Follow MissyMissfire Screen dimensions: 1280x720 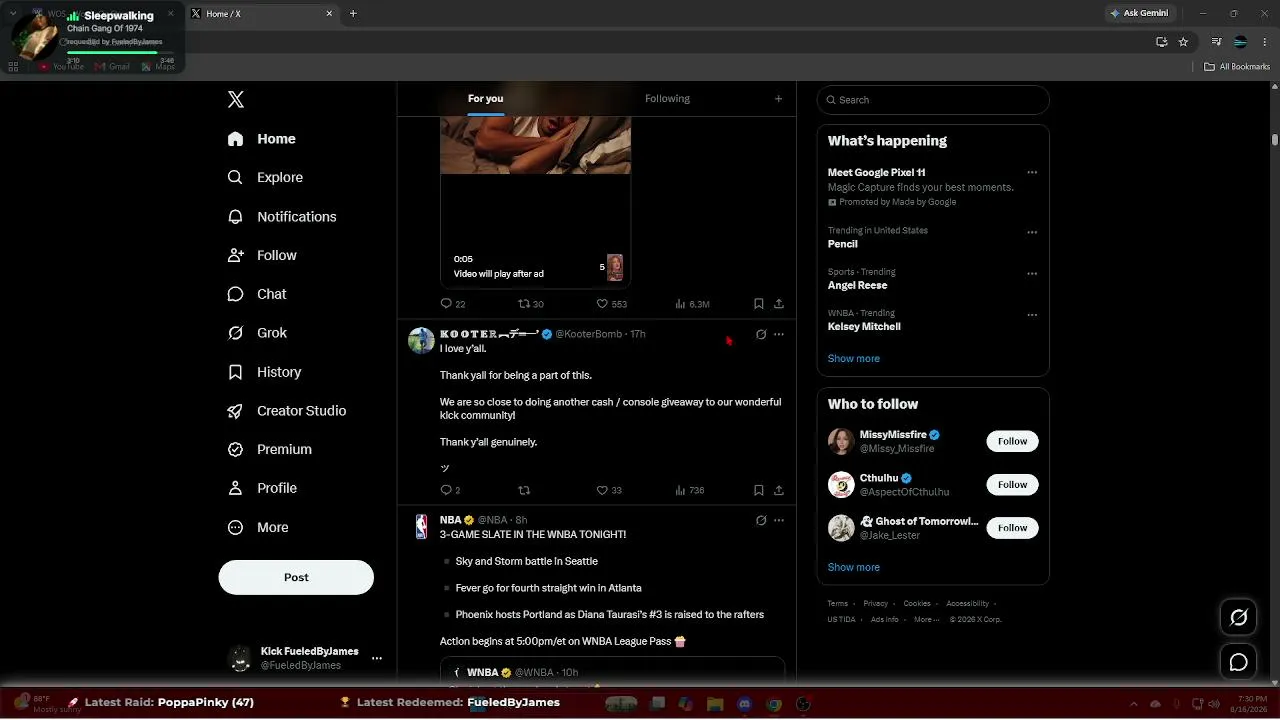tap(1012, 441)
